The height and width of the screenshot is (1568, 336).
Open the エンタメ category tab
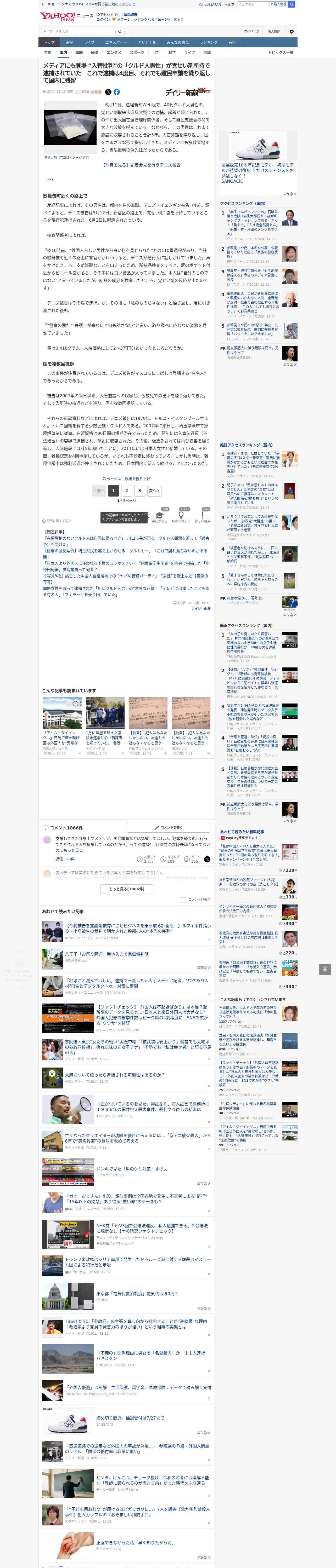point(114,52)
